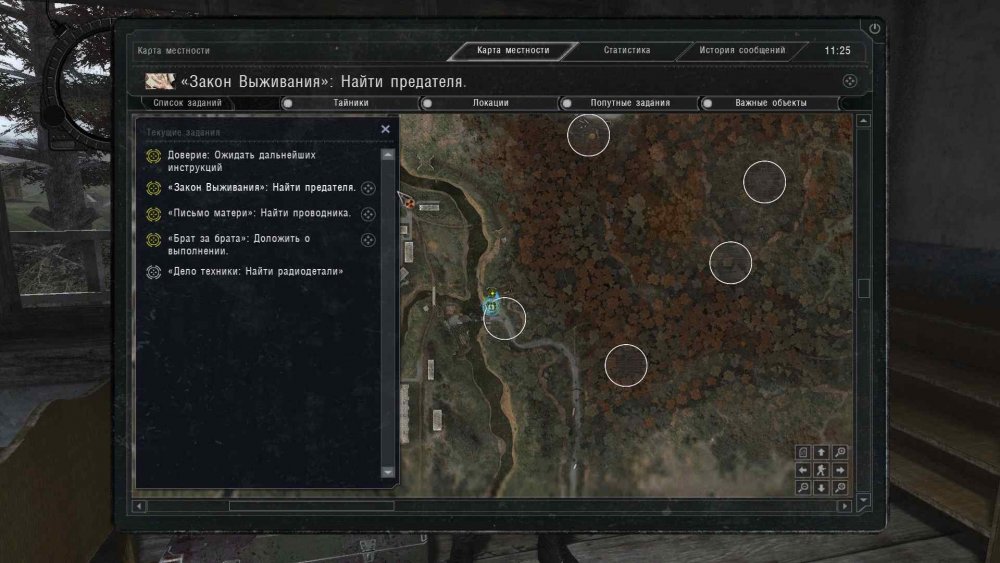Close the current tasks panel
The image size is (1000, 563).
(385, 129)
